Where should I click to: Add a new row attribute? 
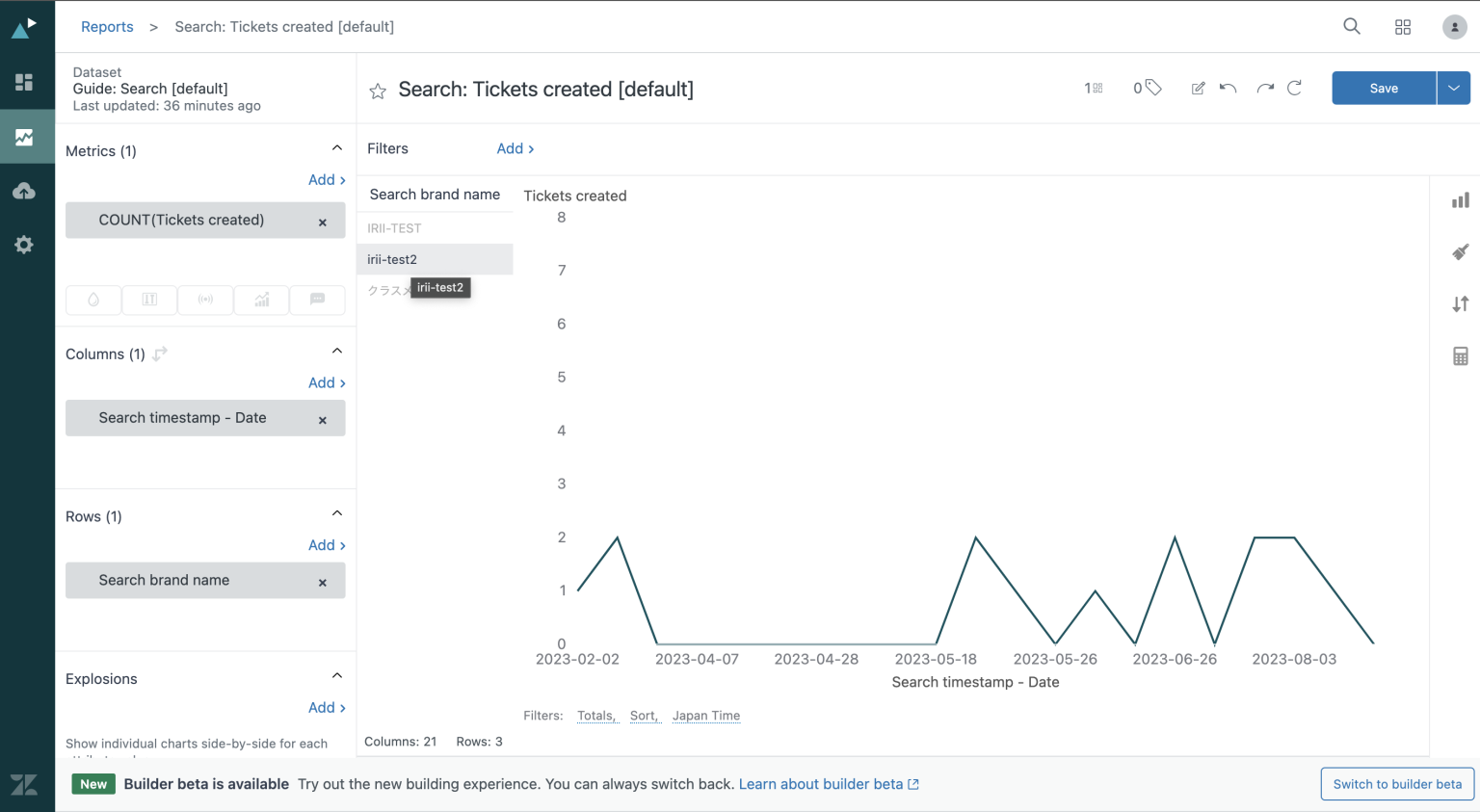tap(327, 545)
